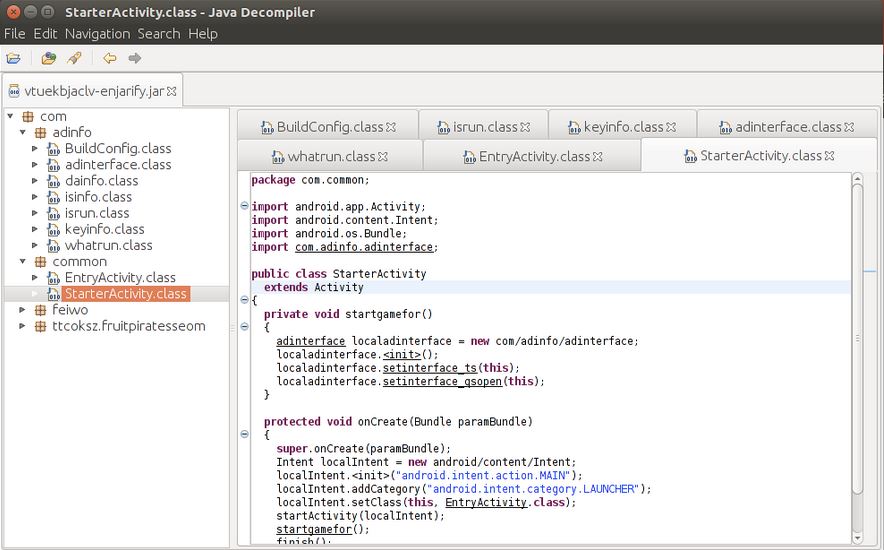Close the vtuekbjaclv-enjarify.jar tab
This screenshot has width=884, height=550.
(x=171, y=91)
